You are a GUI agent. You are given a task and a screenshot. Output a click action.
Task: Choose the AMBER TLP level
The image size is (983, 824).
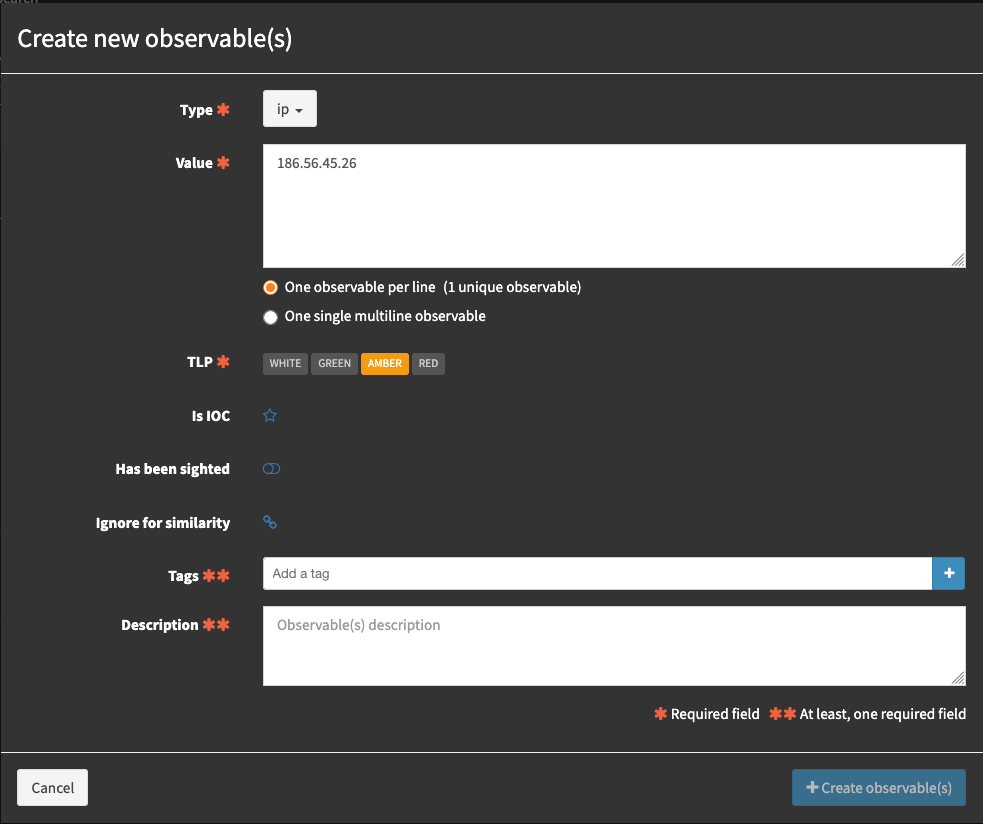(x=385, y=364)
